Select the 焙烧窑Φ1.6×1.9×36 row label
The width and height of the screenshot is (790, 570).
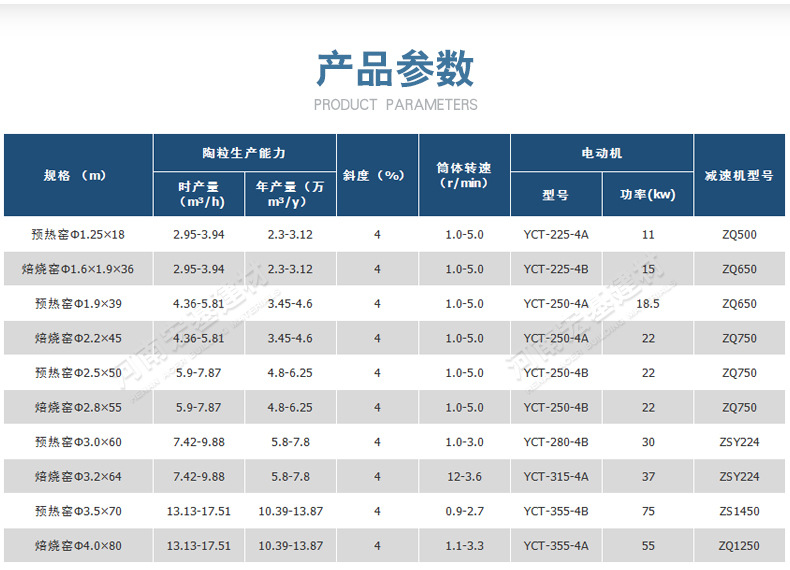(x=78, y=269)
